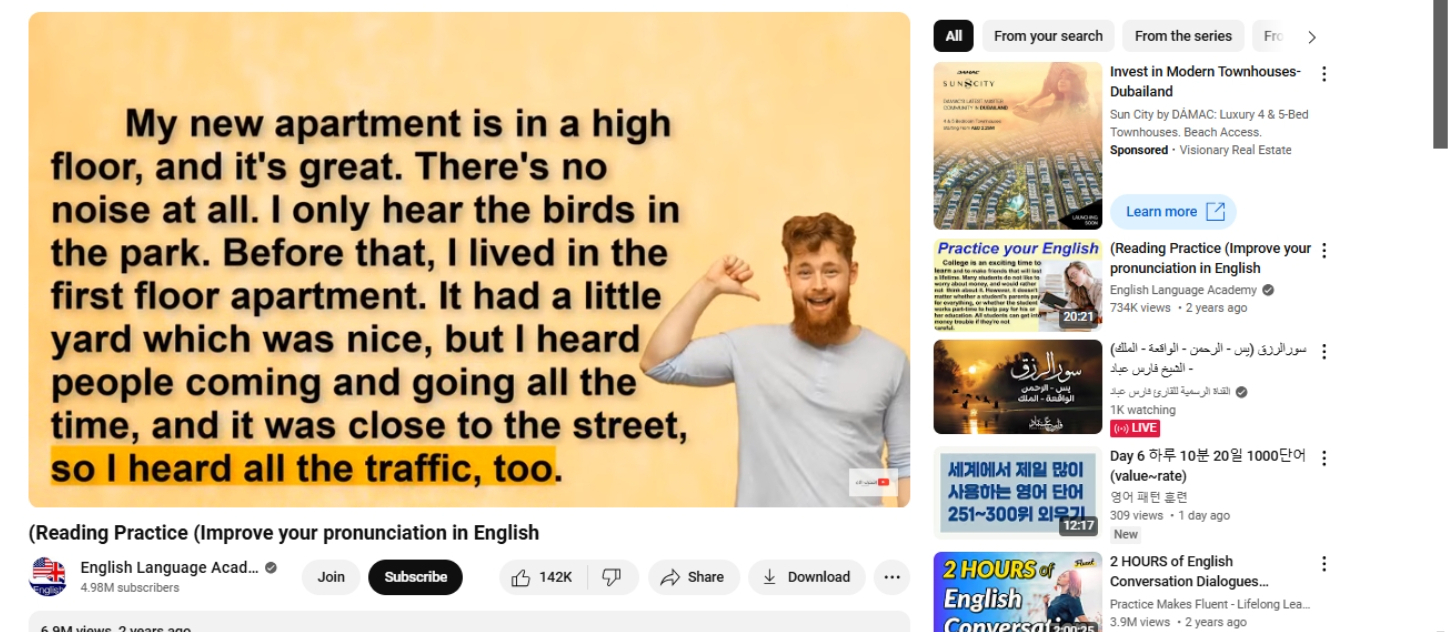Screen dimensions: 1449x632
Task: Open options menu for Day 6 Korean video
Action: pyautogui.click(x=1324, y=458)
